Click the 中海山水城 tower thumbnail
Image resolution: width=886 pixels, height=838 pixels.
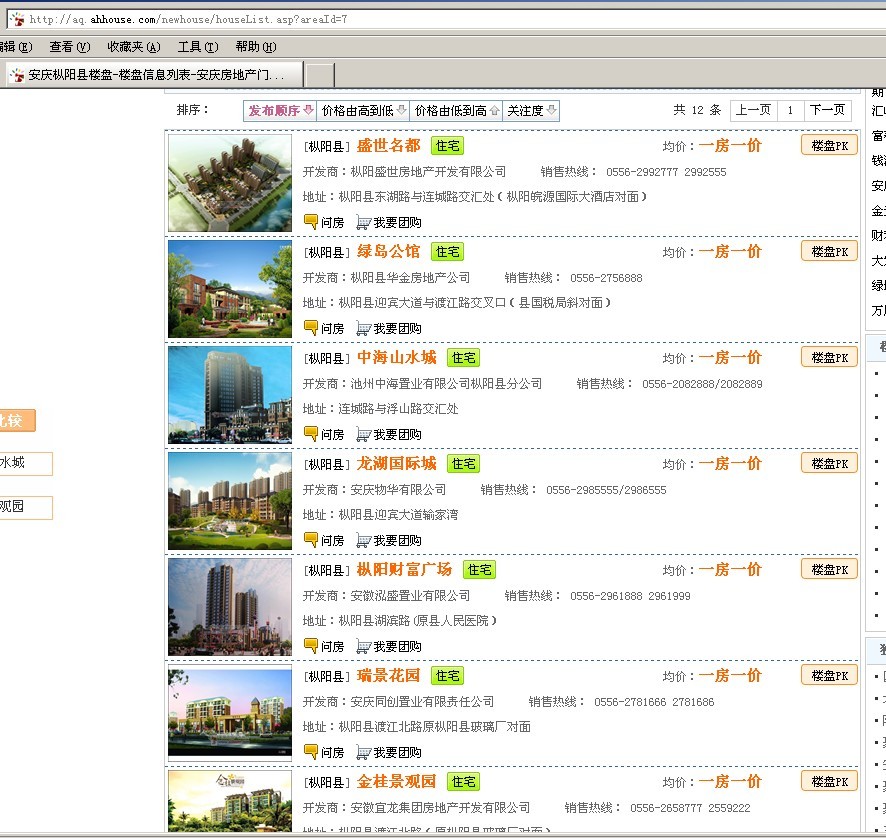point(230,395)
